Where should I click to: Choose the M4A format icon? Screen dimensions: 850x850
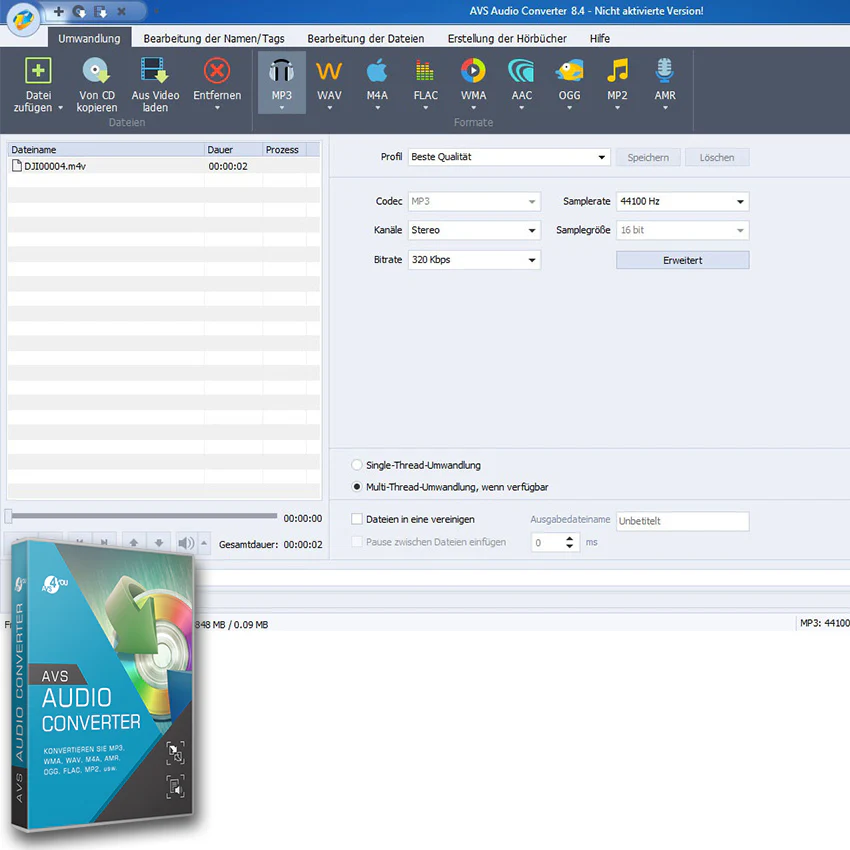[x=377, y=70]
